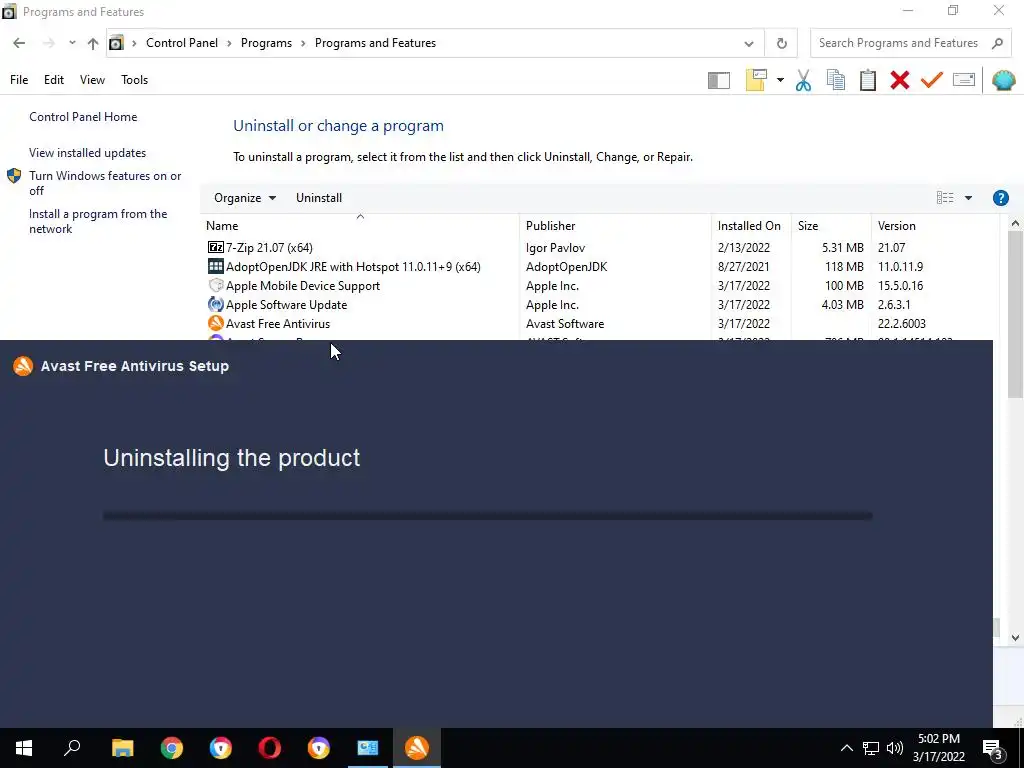1024x768 pixels.
Task: Click the Uninstall button
Action: click(319, 198)
